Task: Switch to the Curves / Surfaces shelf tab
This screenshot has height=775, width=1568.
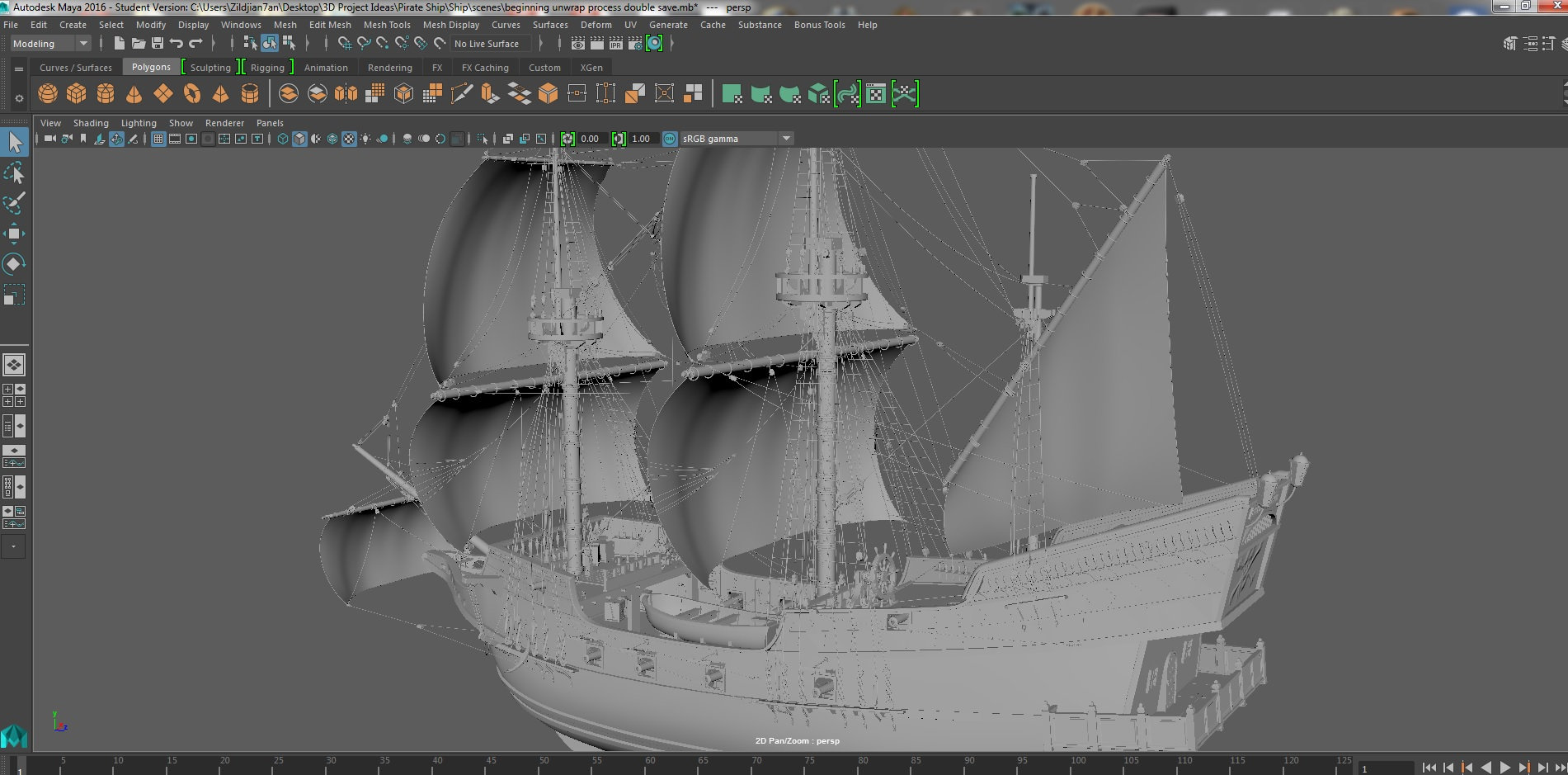Action: coord(76,68)
